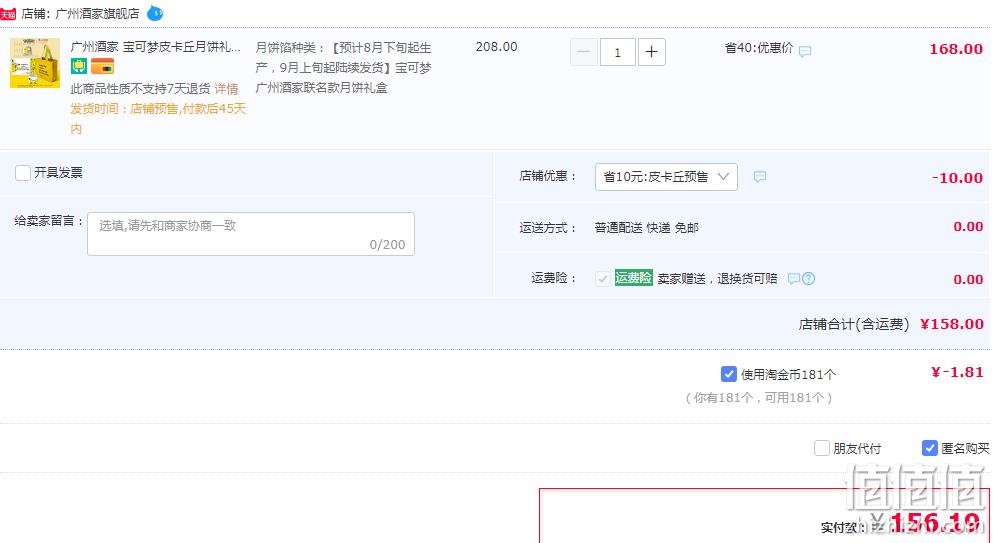Open the blue Wangwang chat icon
The width and height of the screenshot is (994, 543).
point(155,13)
